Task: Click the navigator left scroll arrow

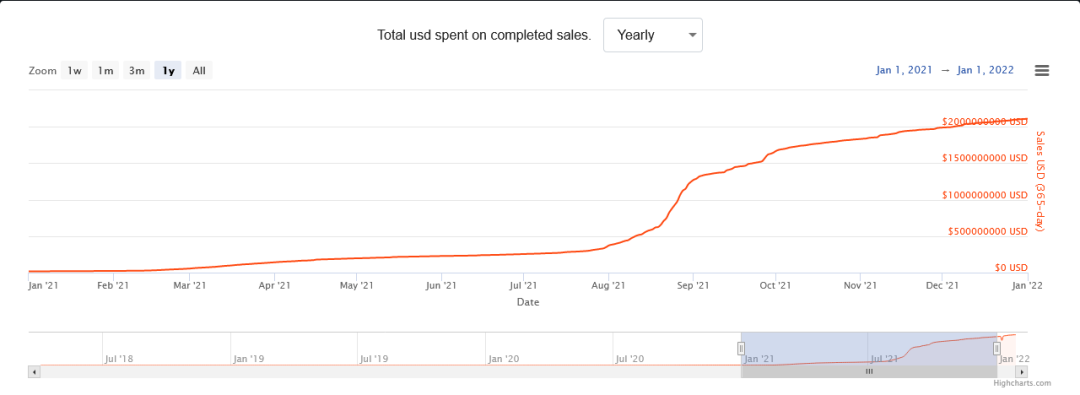Action: [34, 372]
